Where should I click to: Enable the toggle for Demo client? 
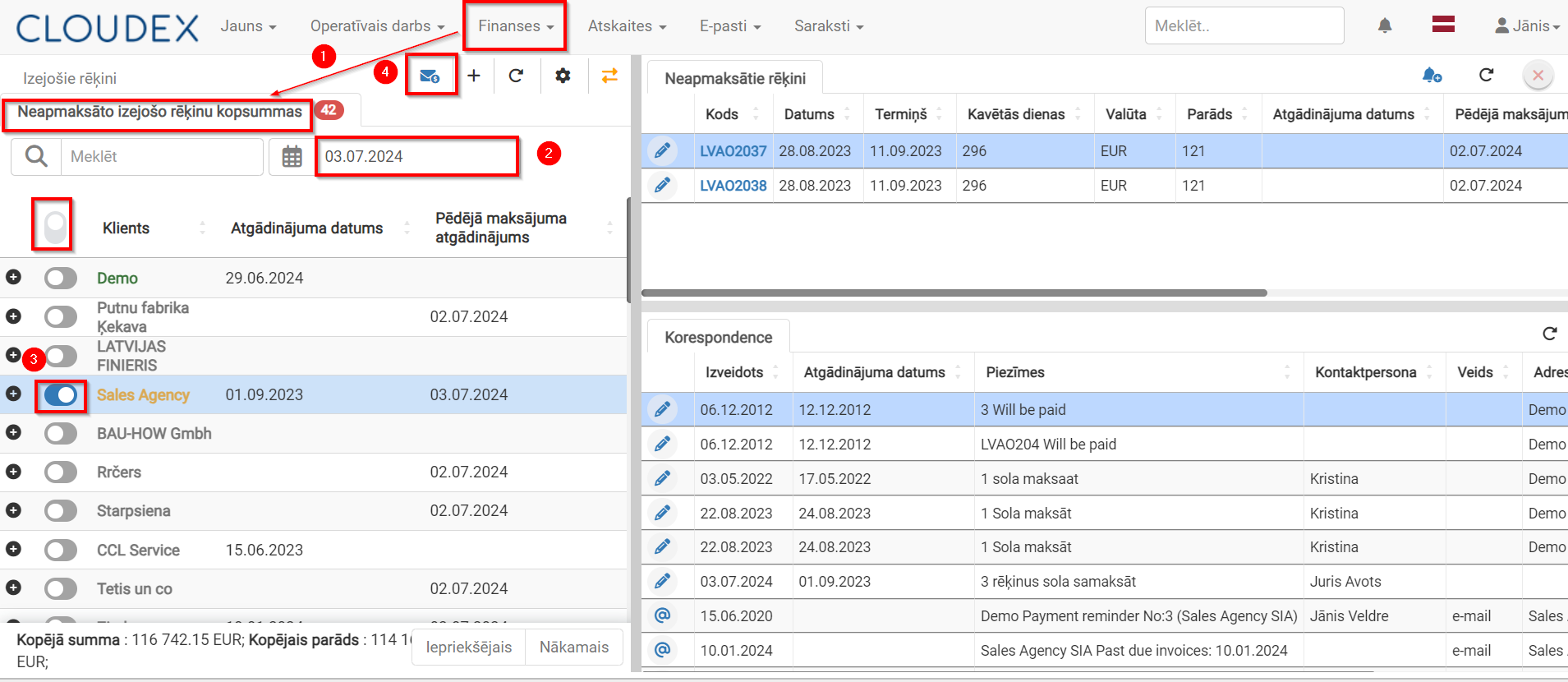coord(61,279)
